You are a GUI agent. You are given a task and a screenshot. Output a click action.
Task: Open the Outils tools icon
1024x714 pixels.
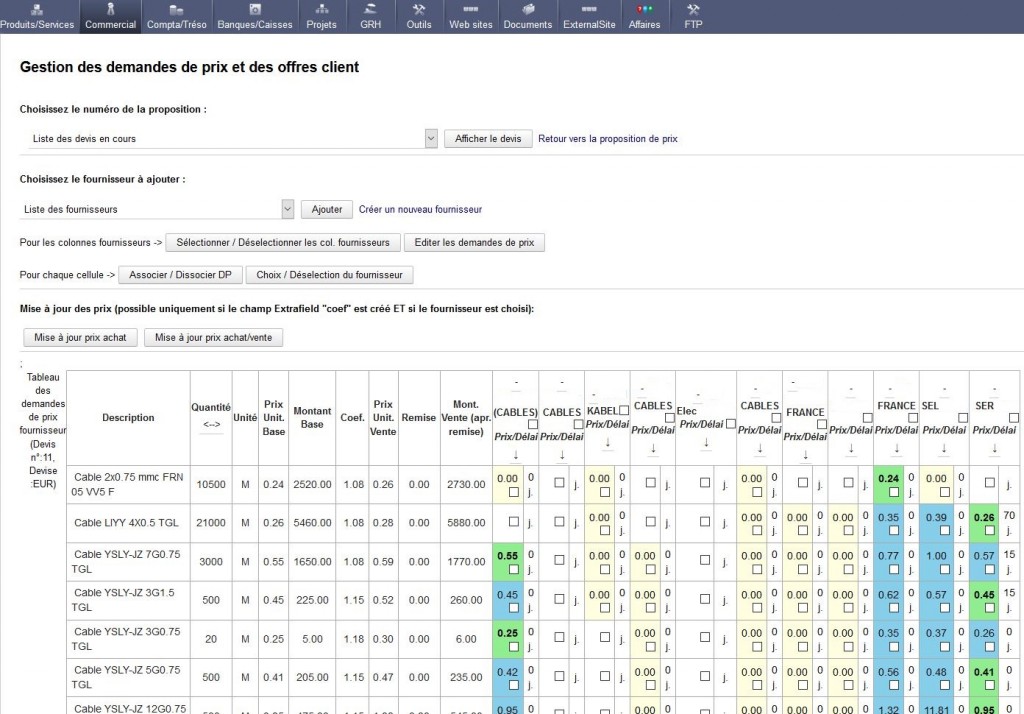(419, 9)
